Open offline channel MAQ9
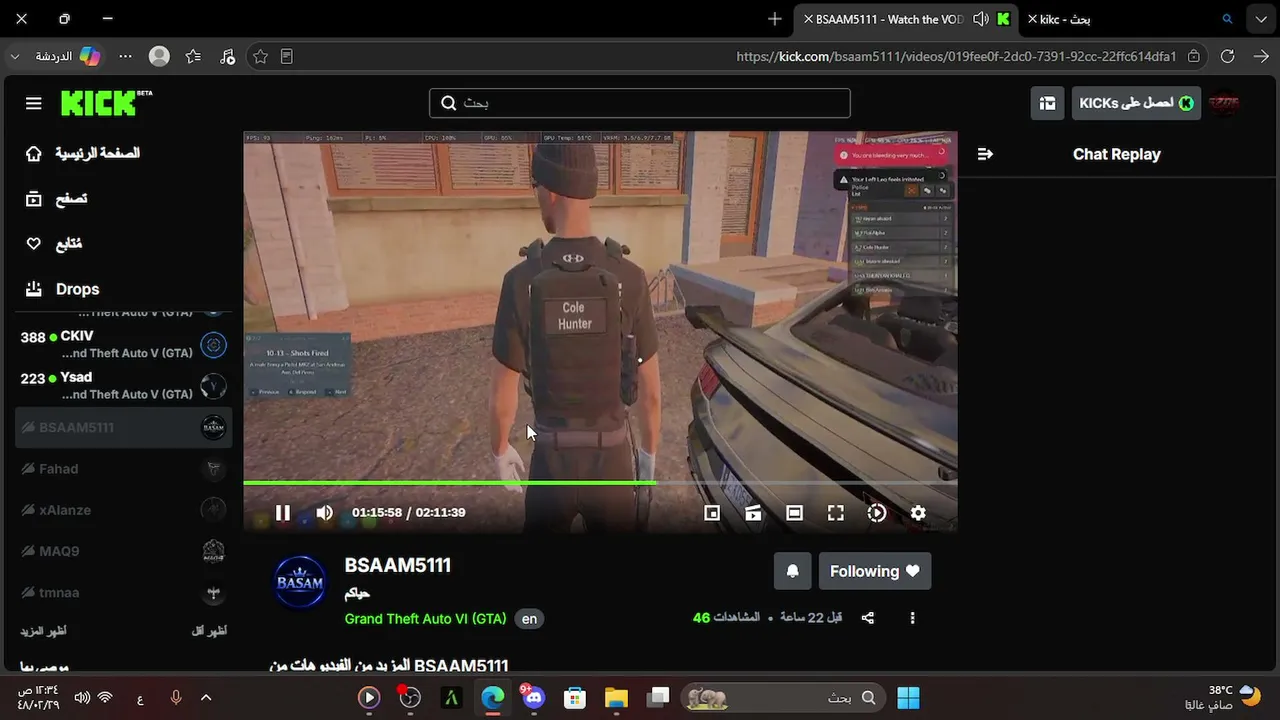The image size is (1280, 720). pyautogui.click(x=124, y=551)
